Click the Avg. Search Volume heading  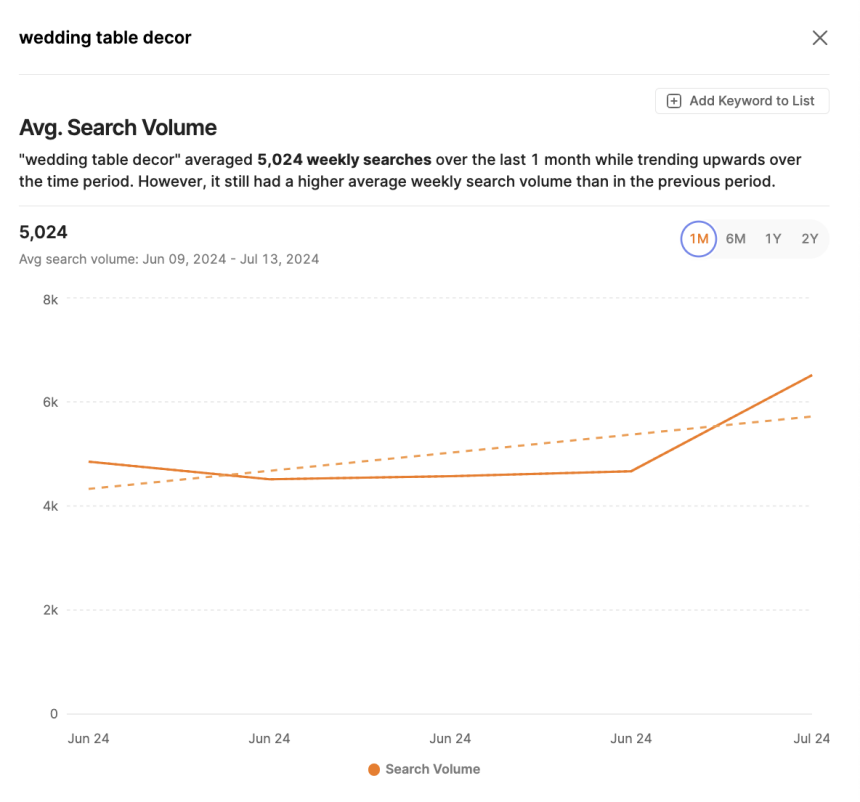click(x=118, y=127)
